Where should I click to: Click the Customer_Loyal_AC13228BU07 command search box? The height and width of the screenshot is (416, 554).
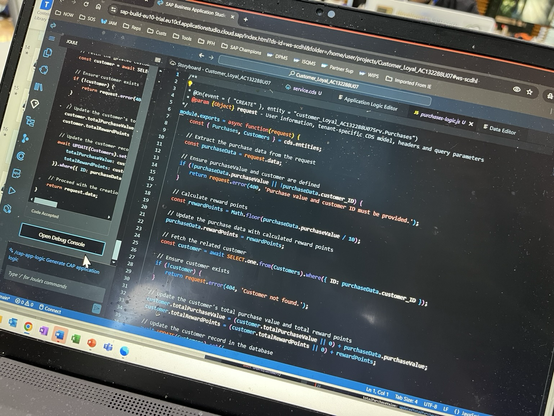click(324, 81)
